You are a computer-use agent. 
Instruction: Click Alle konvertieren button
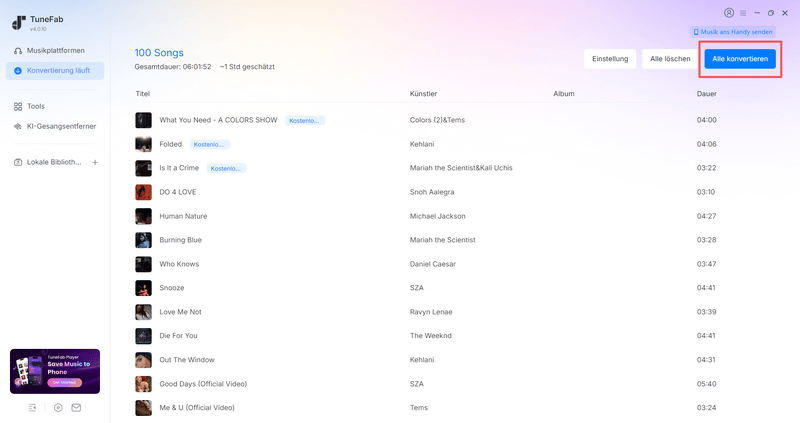[x=740, y=59]
